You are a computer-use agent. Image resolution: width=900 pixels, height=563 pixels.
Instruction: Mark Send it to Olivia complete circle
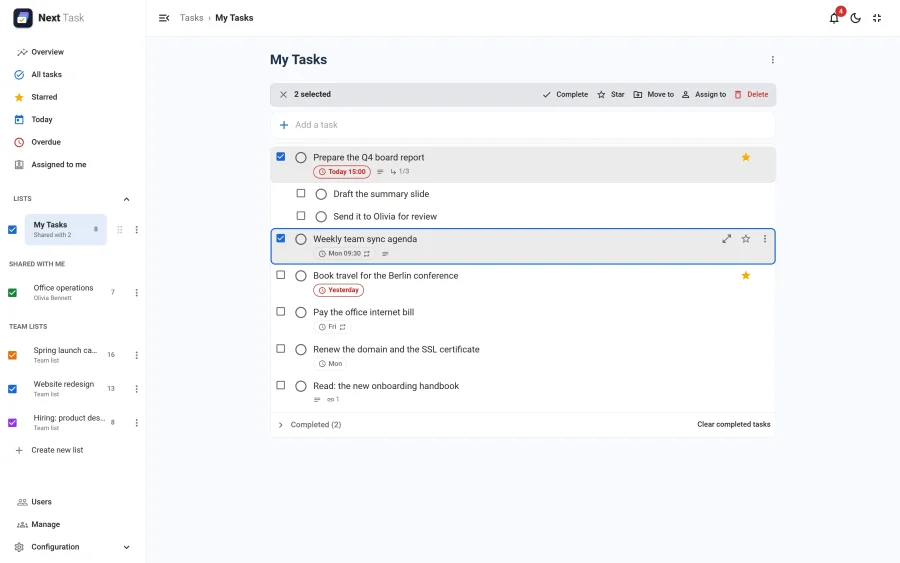pyautogui.click(x=321, y=216)
